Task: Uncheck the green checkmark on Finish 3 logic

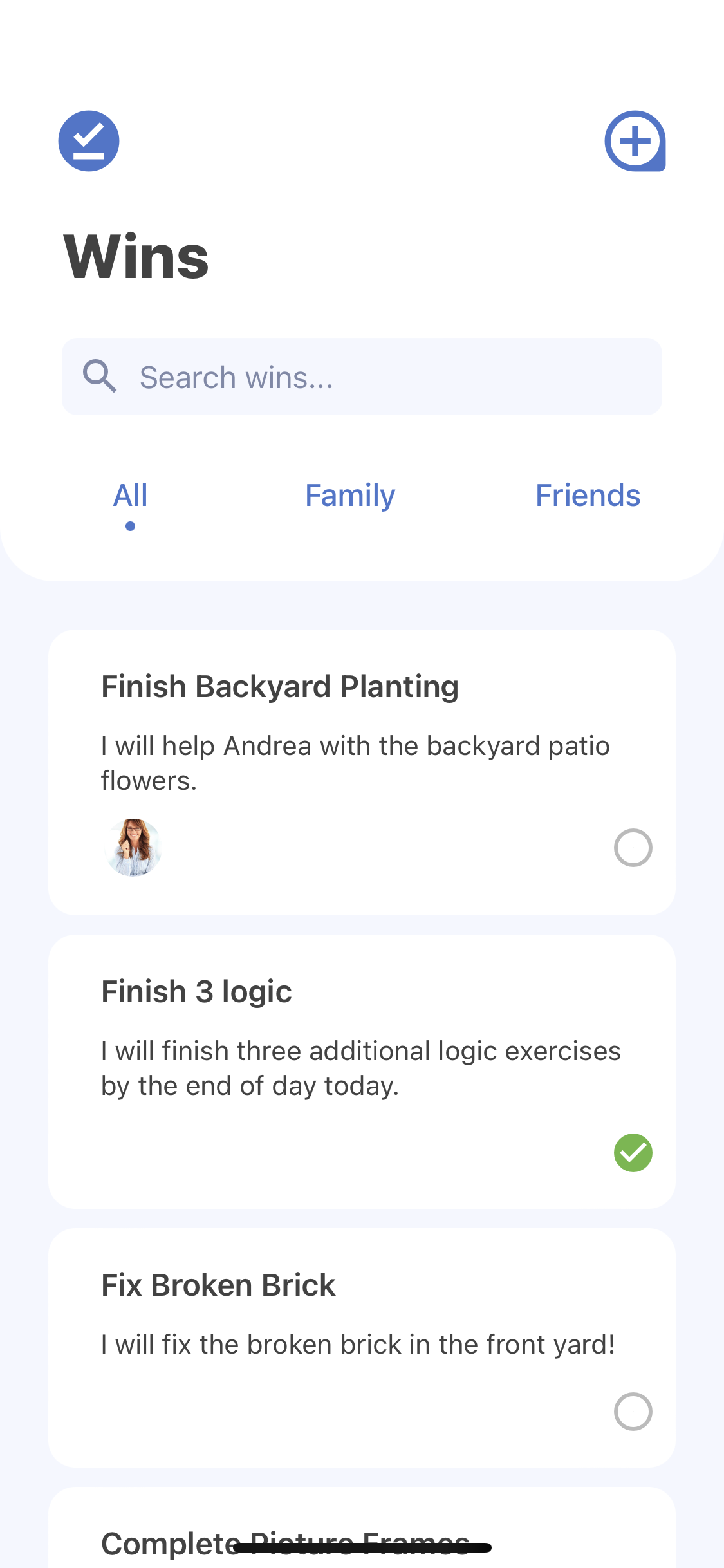Action: click(x=633, y=1153)
